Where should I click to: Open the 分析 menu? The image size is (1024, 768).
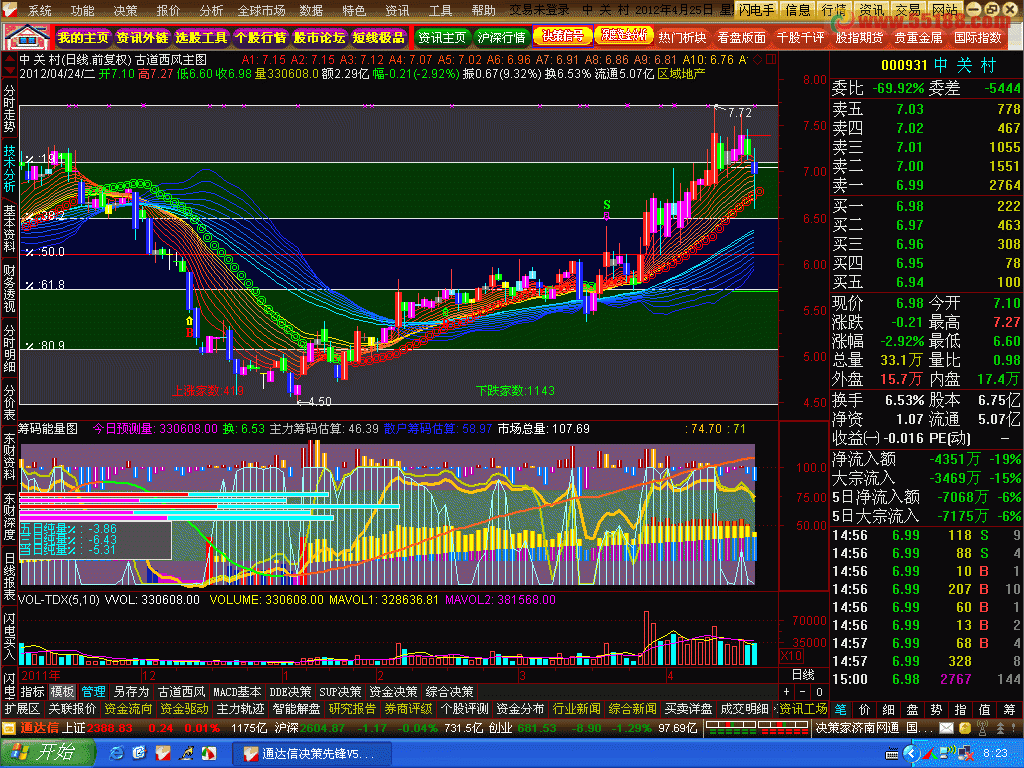point(211,10)
